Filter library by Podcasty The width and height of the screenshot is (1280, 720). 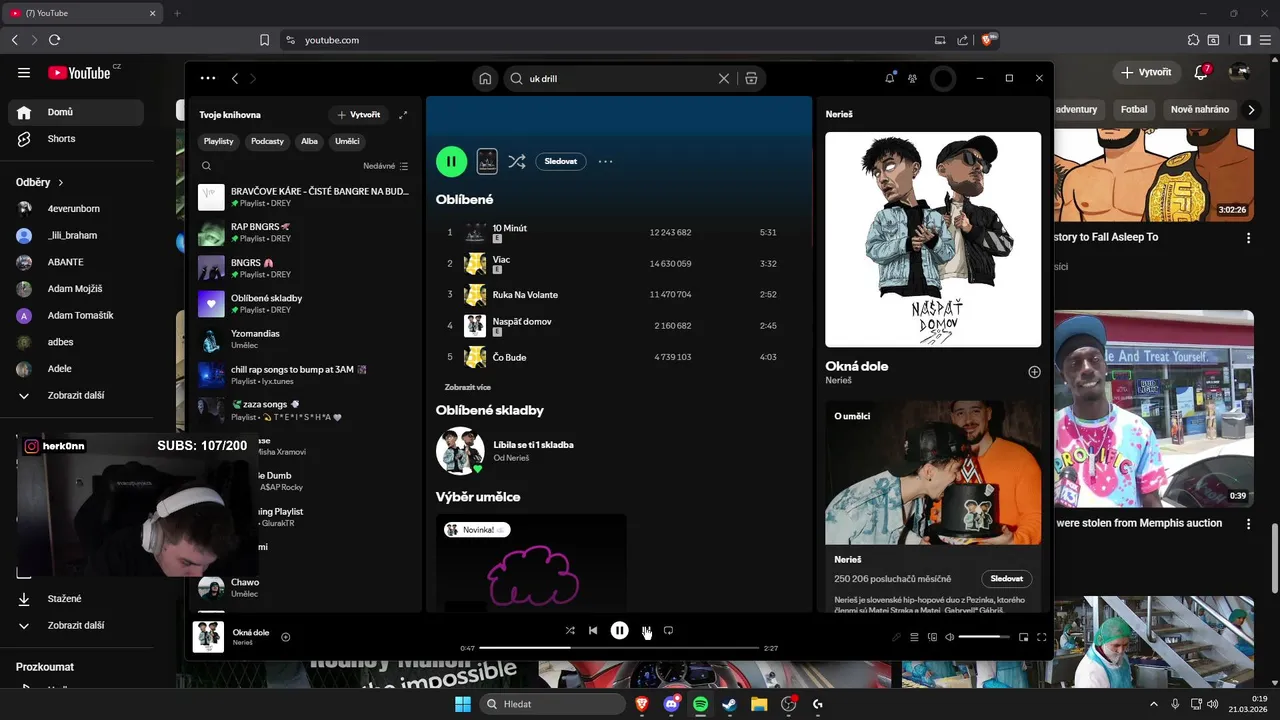[x=267, y=141]
